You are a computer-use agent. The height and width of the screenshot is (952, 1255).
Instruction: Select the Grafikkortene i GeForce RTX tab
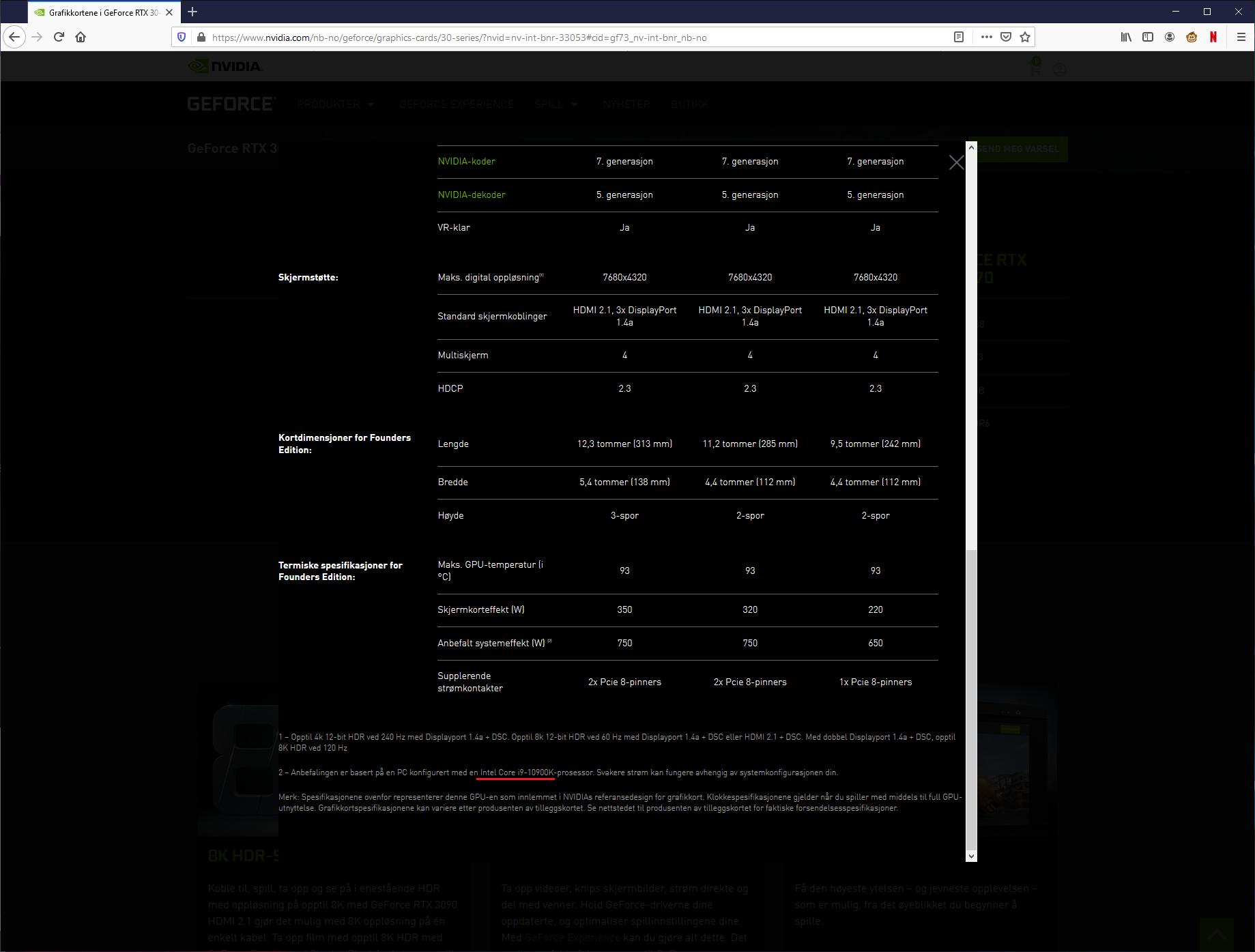pyautogui.click(x=104, y=12)
